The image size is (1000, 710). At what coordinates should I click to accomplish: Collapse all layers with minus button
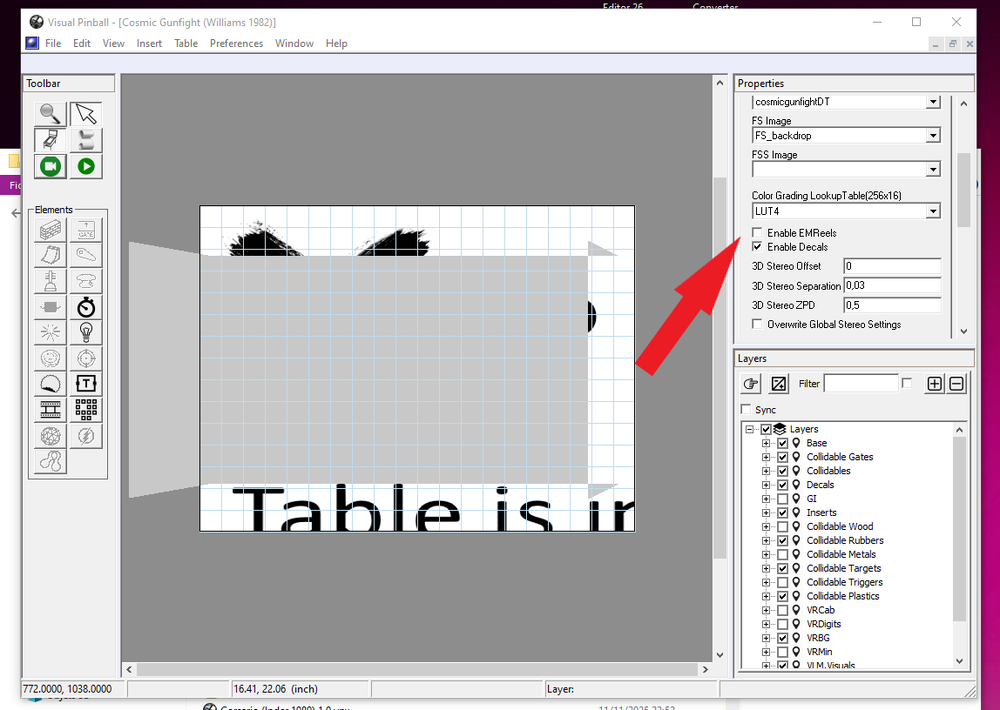click(957, 383)
